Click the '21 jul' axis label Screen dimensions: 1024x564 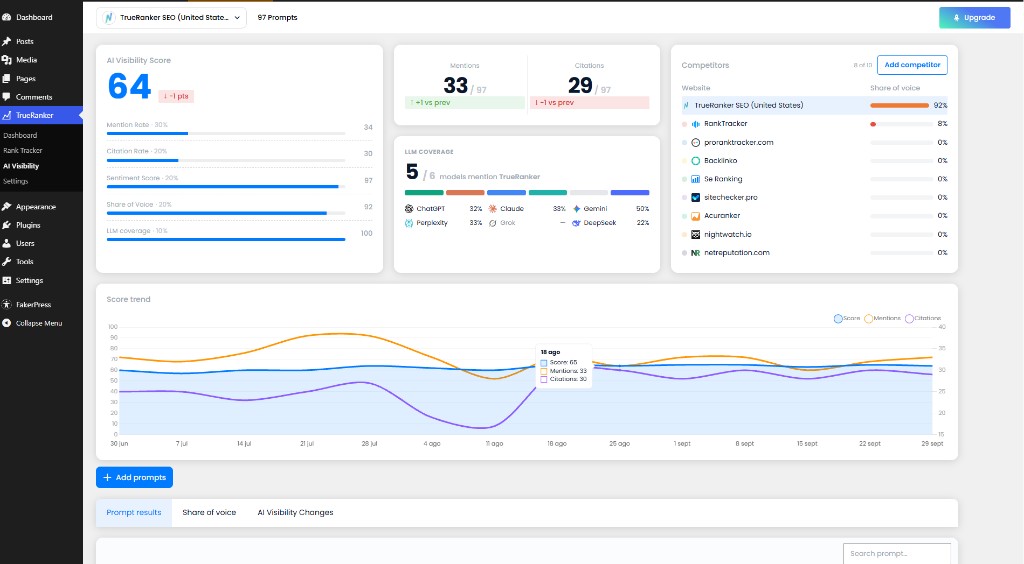[307, 444]
